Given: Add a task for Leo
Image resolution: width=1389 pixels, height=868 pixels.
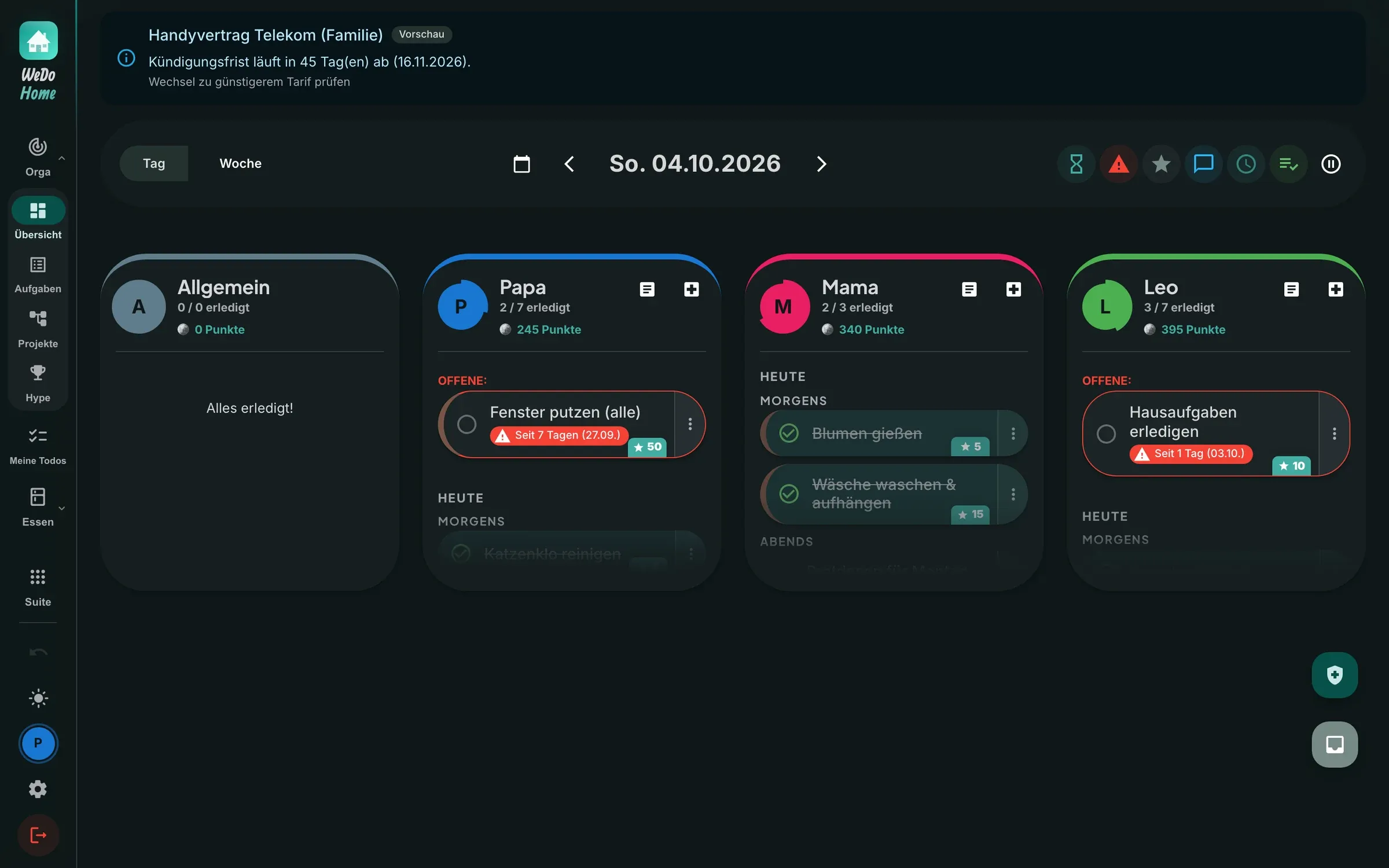Looking at the screenshot, I should pos(1336,289).
